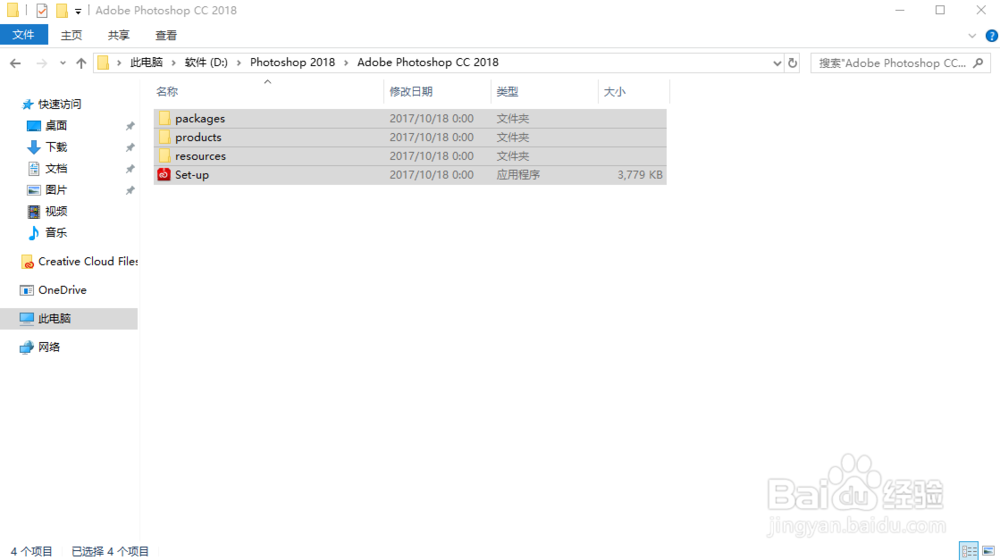This screenshot has height=560, width=1000.
Task: Select the products folder
Action: pos(410,137)
